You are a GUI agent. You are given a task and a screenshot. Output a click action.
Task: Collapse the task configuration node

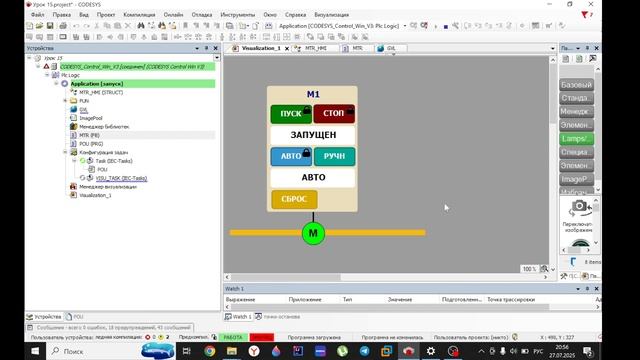[x=65, y=152]
